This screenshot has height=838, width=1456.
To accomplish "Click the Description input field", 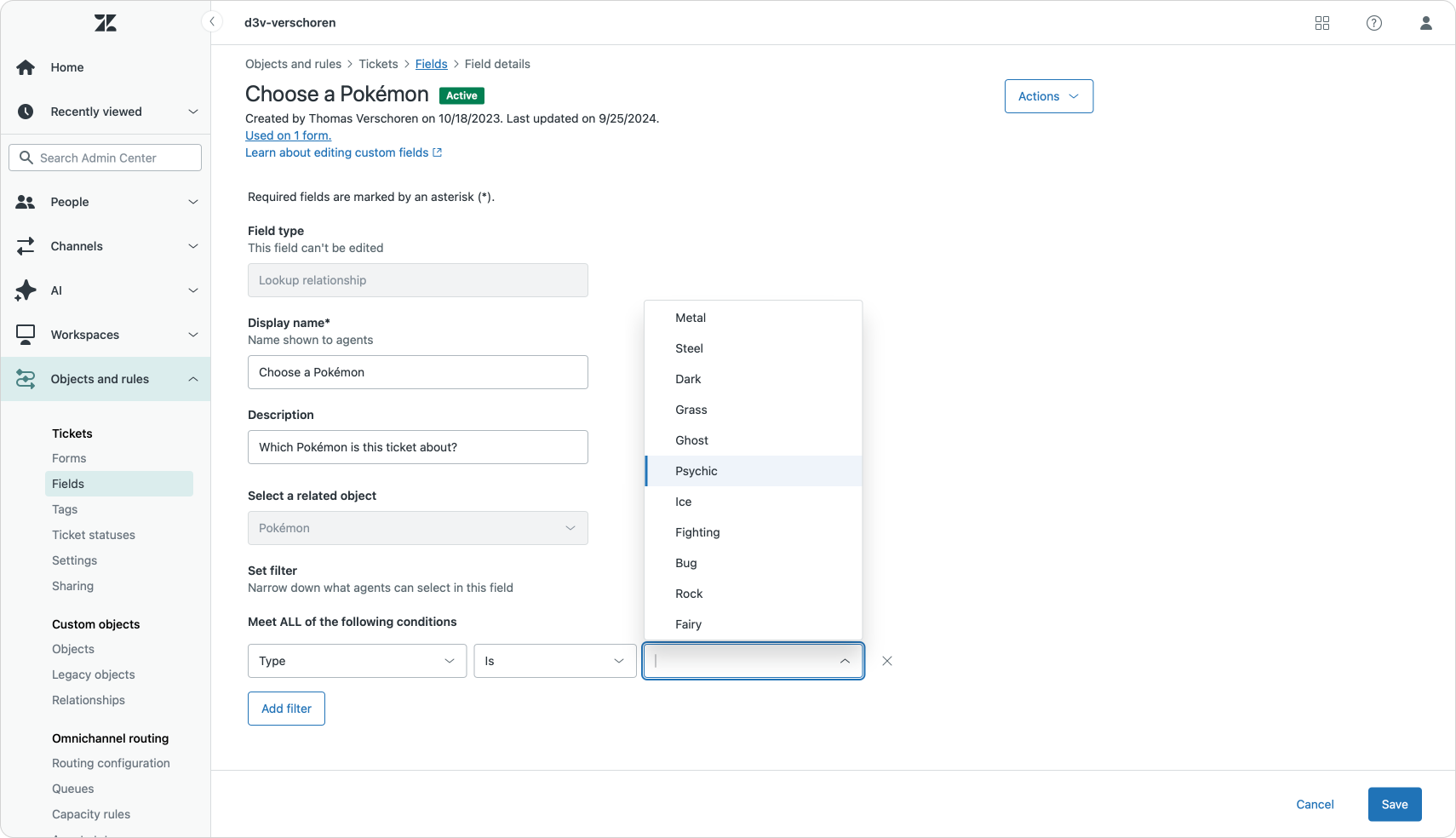I will coord(418,447).
